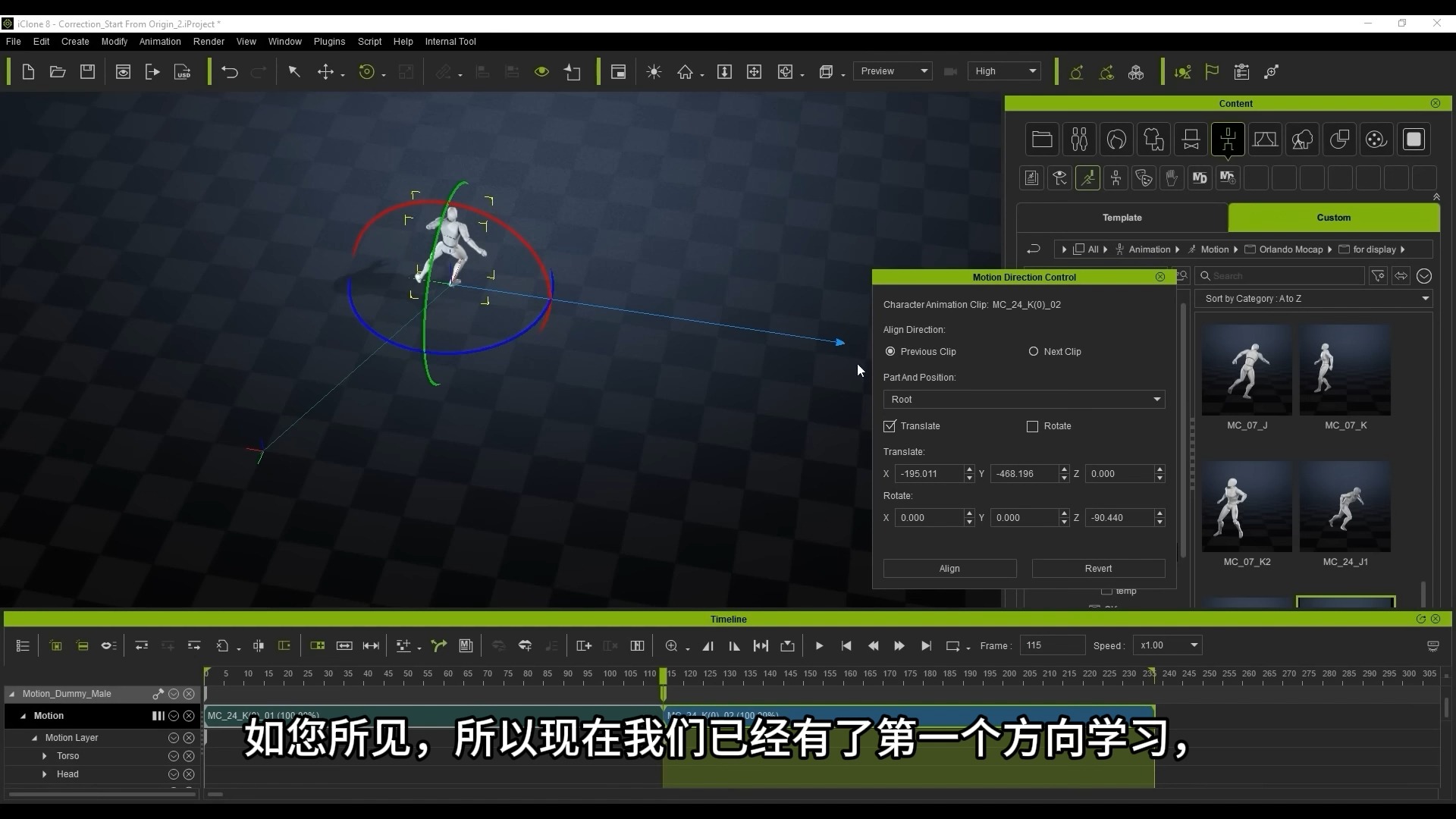Click the Revert button

pyautogui.click(x=1097, y=568)
